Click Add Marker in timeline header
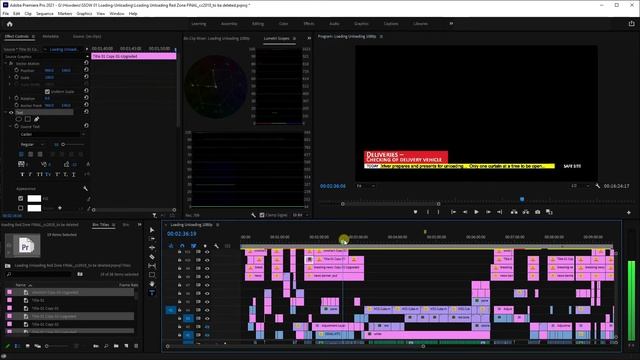This screenshot has width=640, height=360. 205,246
